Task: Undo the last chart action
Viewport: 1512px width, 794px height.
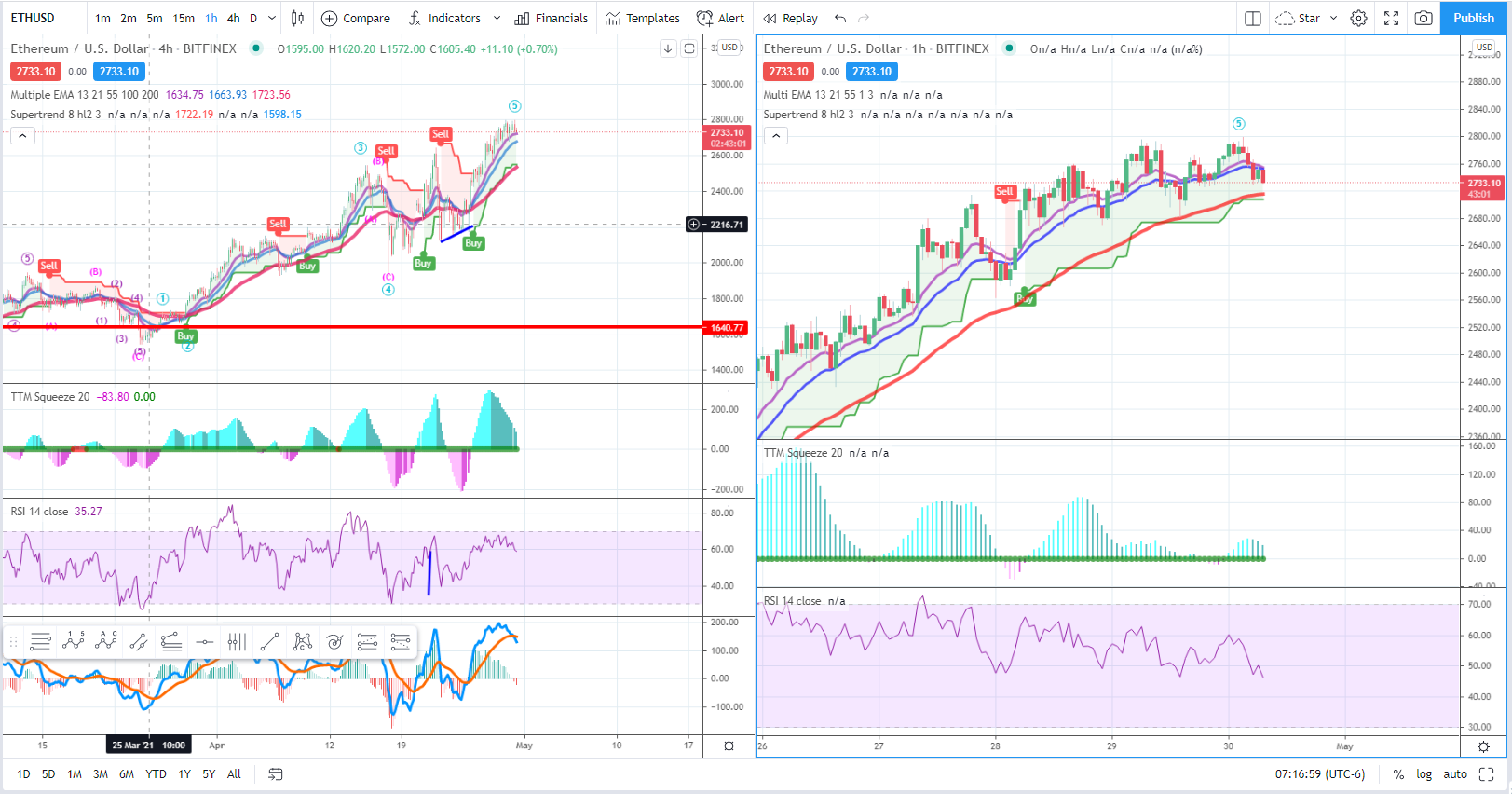Action: (x=840, y=18)
